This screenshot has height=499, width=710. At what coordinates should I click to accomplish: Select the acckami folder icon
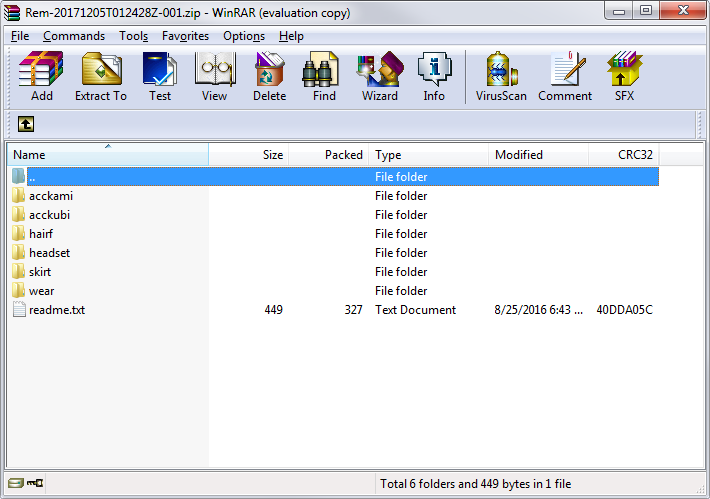click(x=19, y=196)
